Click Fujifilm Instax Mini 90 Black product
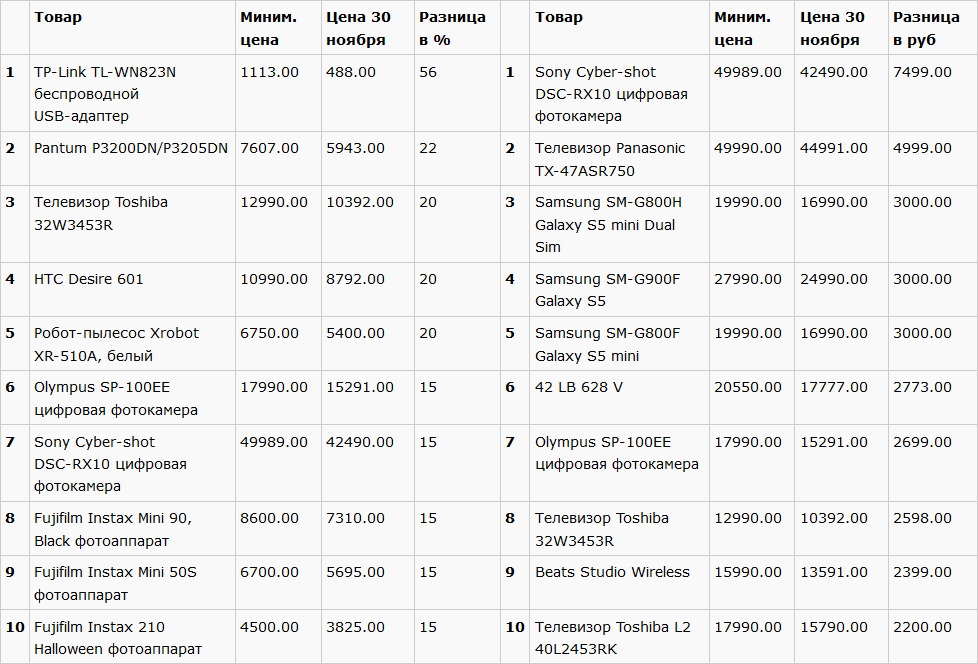This screenshot has height=664, width=978. pyautogui.click(x=113, y=529)
